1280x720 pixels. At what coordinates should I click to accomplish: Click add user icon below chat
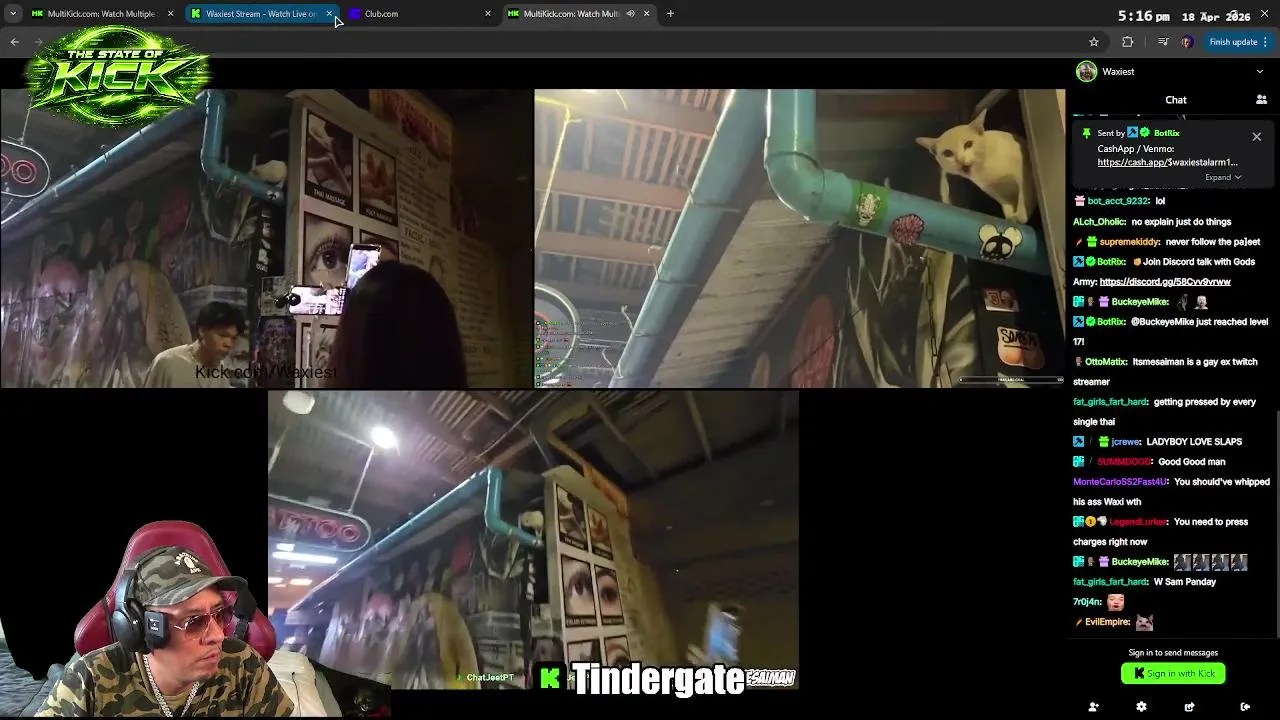tap(1093, 707)
